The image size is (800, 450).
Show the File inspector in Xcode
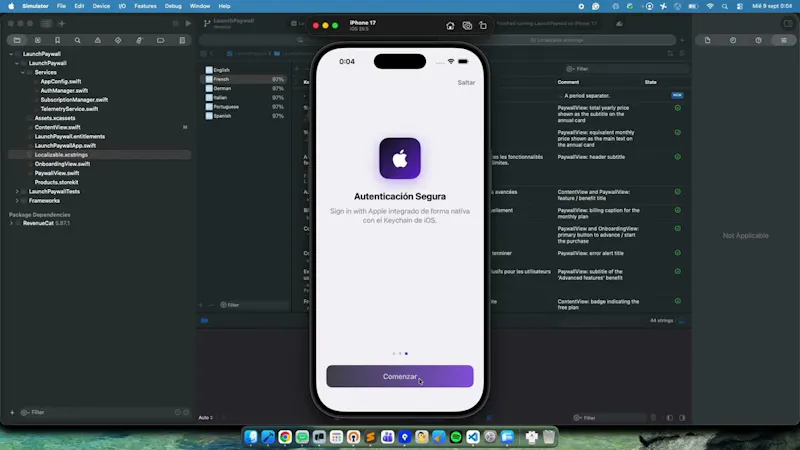(707, 40)
